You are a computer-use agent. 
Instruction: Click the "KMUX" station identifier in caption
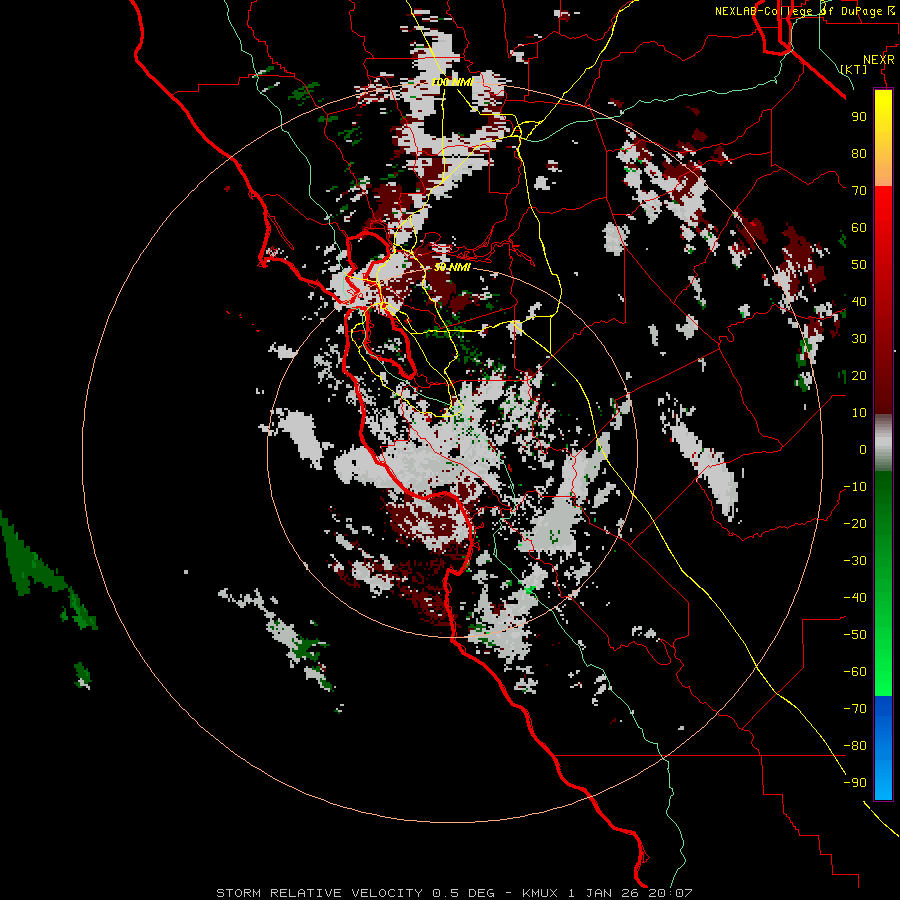coord(540,893)
